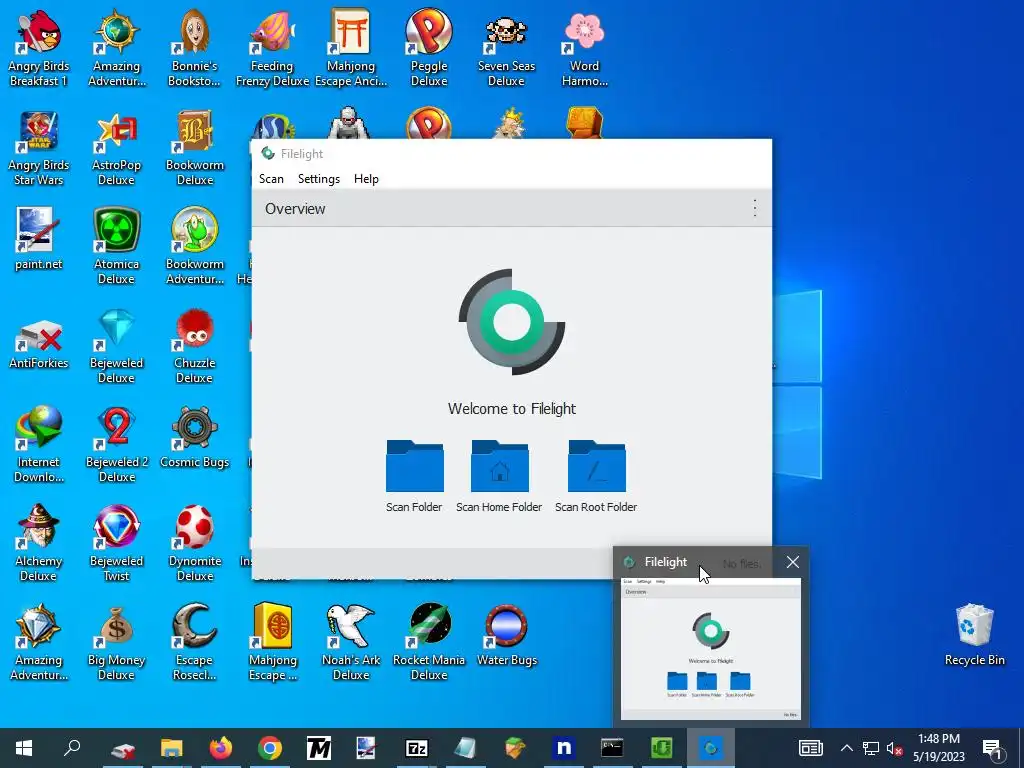
Task: Click the AntiForkies desktop icon
Action: (39, 344)
